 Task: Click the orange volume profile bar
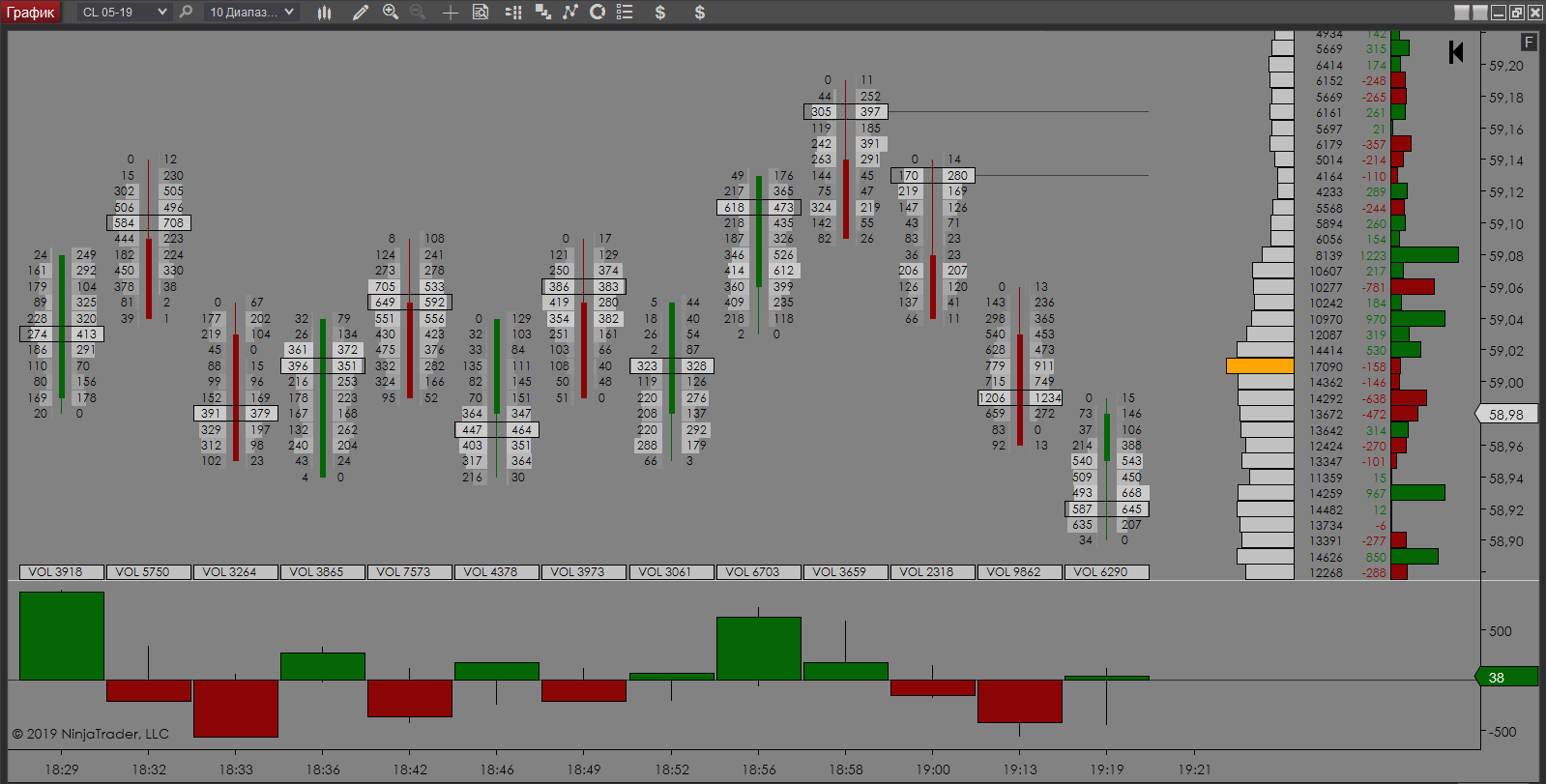pos(1260,366)
